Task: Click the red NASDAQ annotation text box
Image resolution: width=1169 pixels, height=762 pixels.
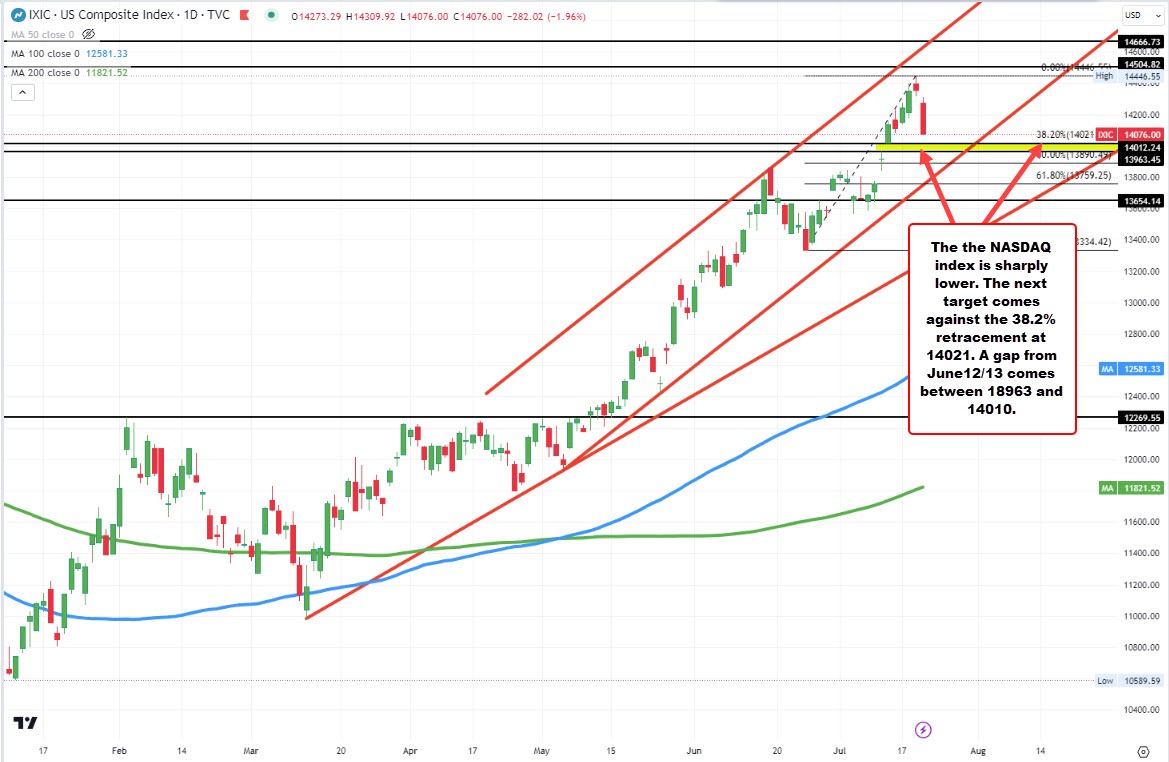Action: point(991,328)
